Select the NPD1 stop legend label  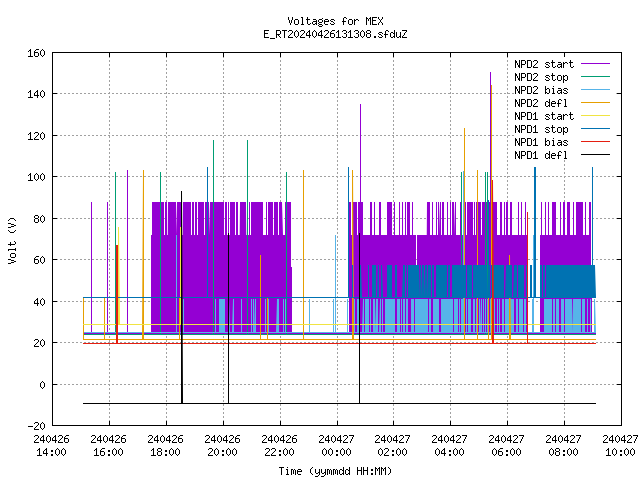[541, 129]
